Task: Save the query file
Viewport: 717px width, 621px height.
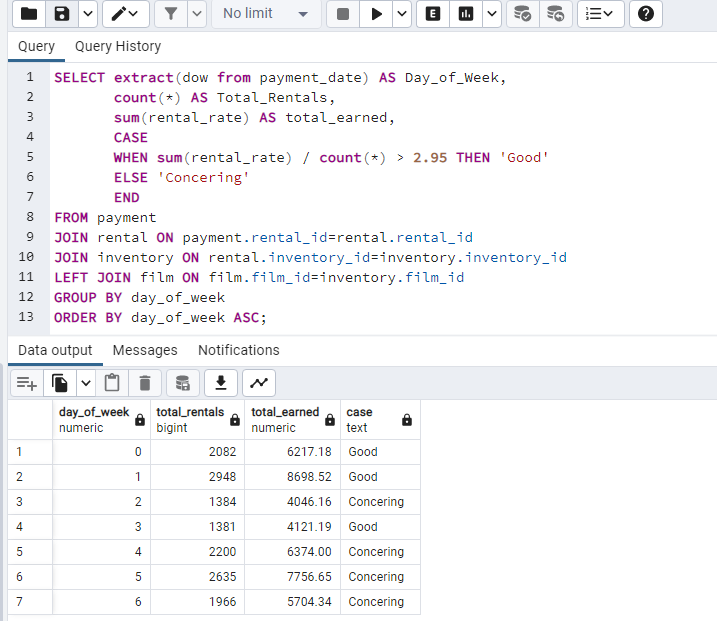Action: [62, 14]
